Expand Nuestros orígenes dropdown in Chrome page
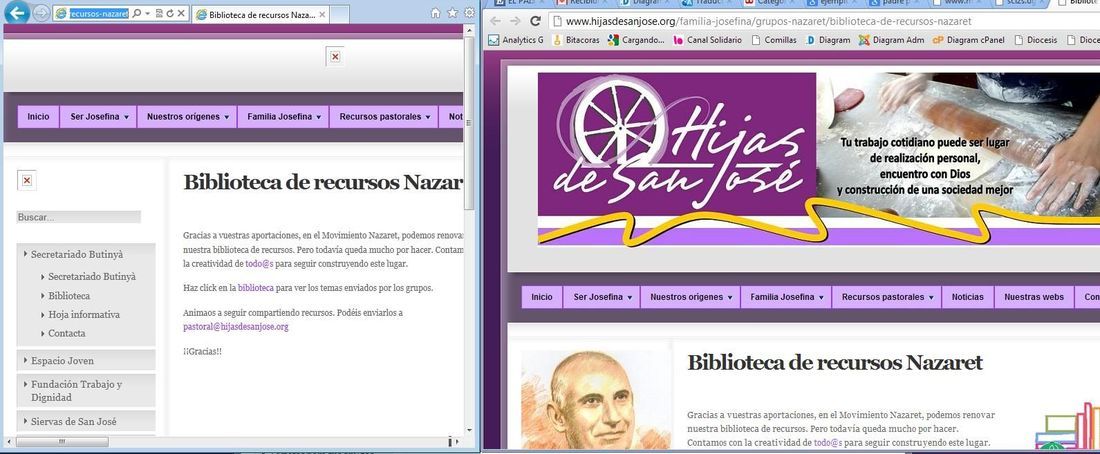Image resolution: width=1100 pixels, height=454 pixels. 690,297
